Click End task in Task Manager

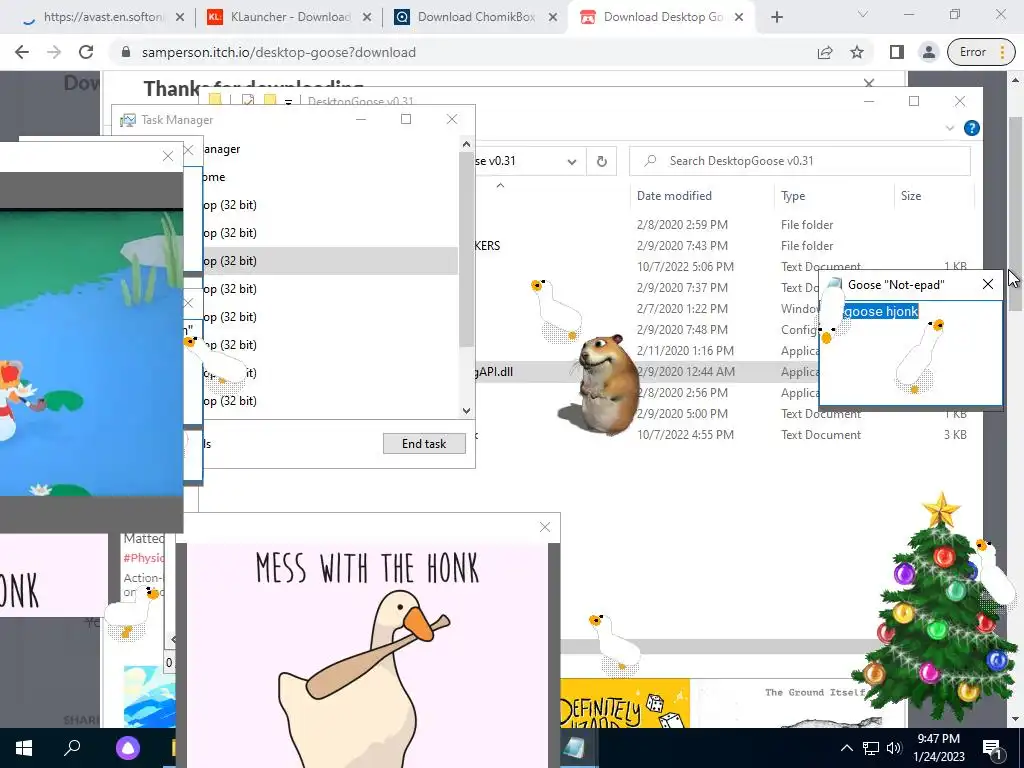[x=424, y=443]
